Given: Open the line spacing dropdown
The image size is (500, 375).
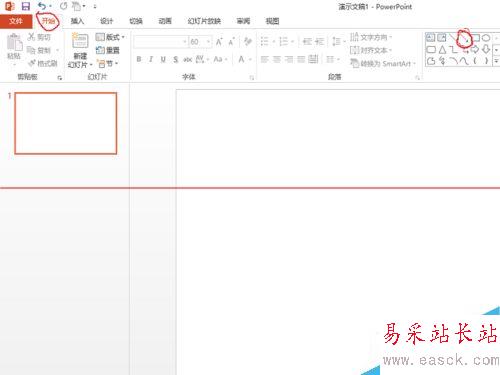Looking at the screenshot, I should [339, 41].
